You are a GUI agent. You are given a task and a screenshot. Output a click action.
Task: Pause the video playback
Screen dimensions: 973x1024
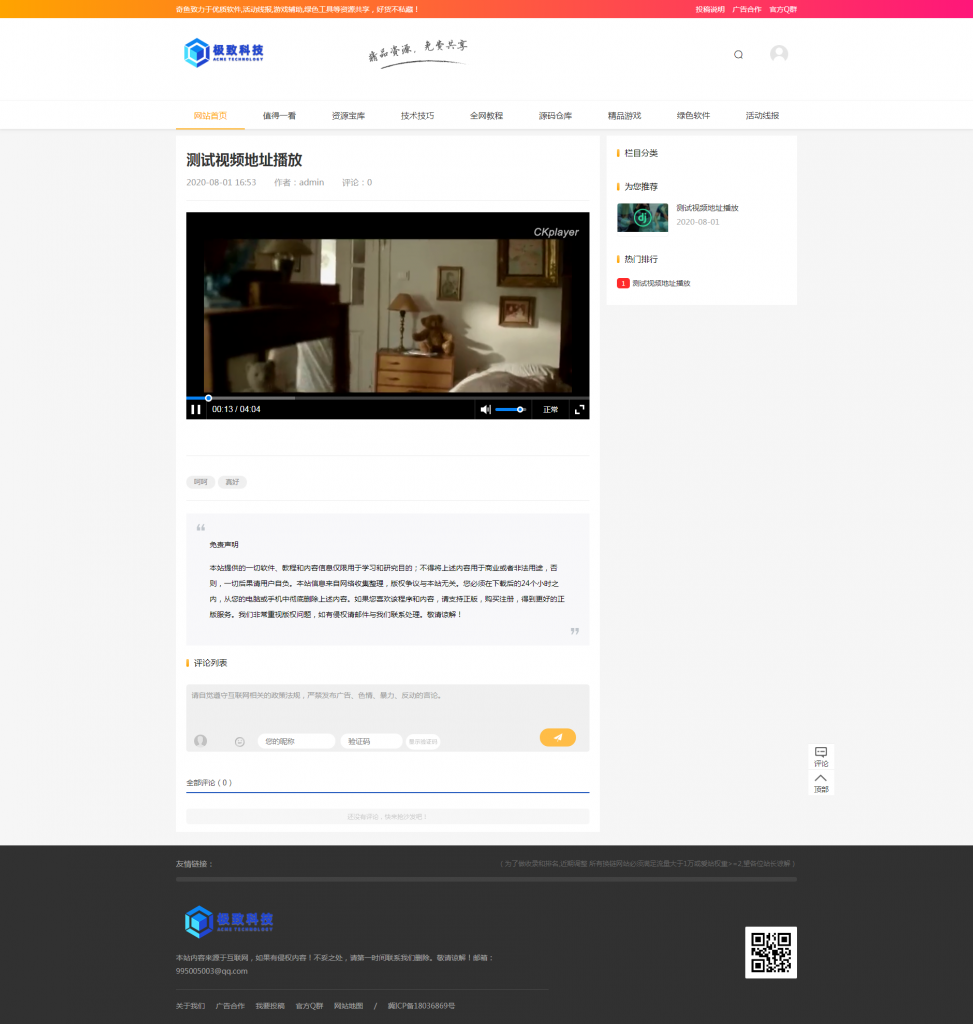click(x=196, y=409)
